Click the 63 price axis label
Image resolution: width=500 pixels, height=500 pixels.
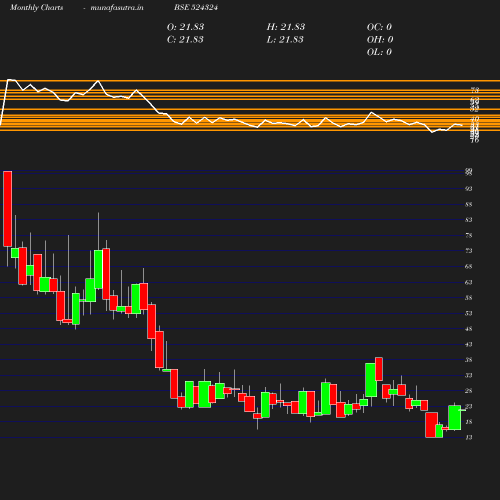click(469, 282)
